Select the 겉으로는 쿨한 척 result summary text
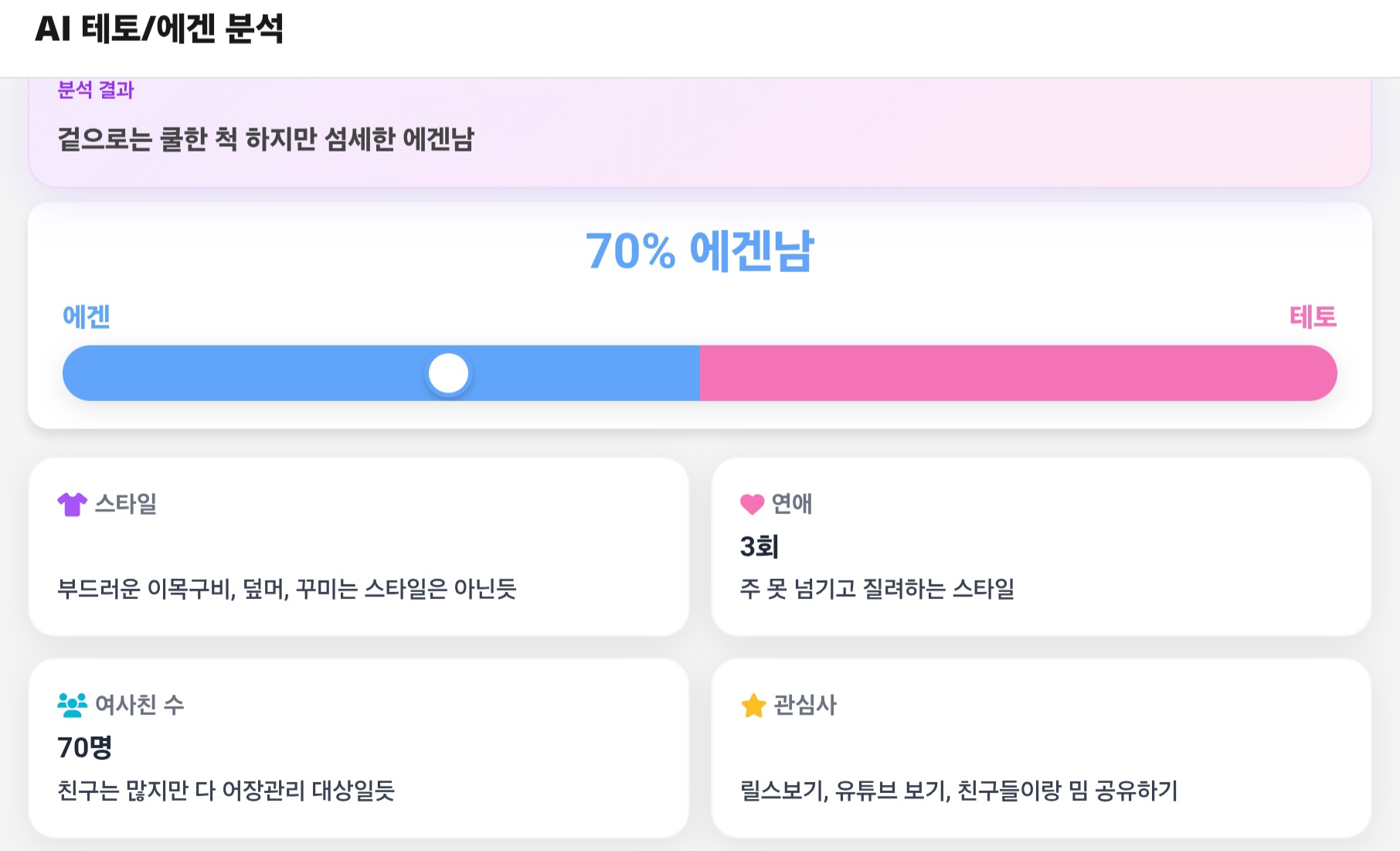 click(x=266, y=139)
